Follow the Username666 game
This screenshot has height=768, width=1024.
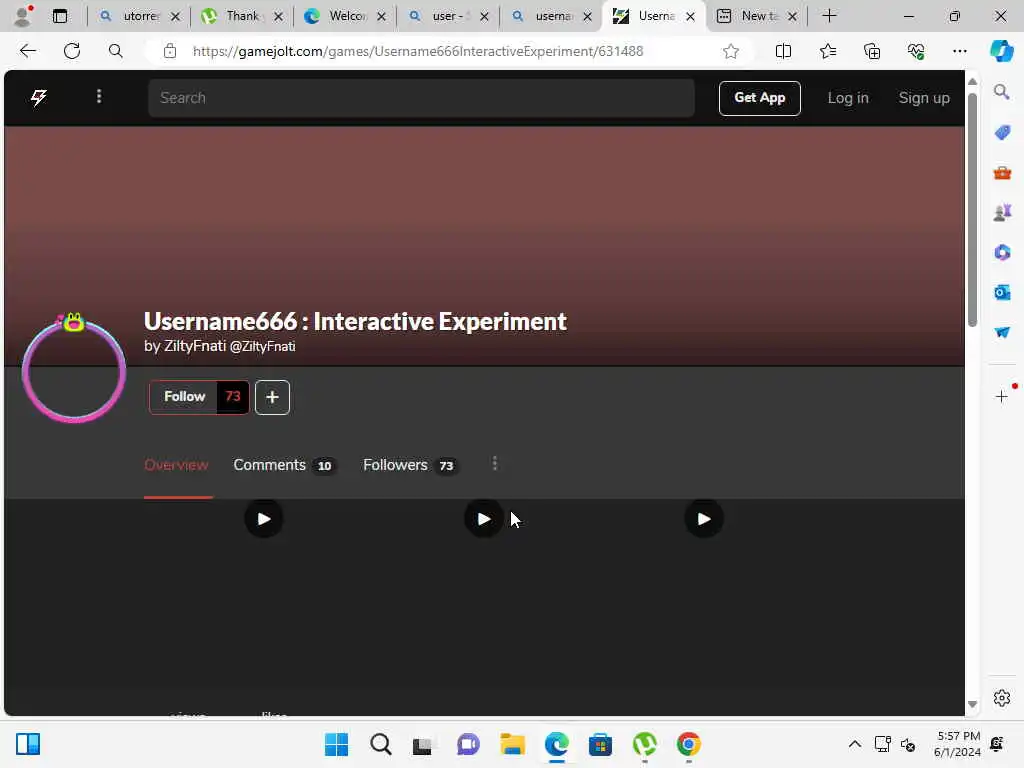click(184, 396)
